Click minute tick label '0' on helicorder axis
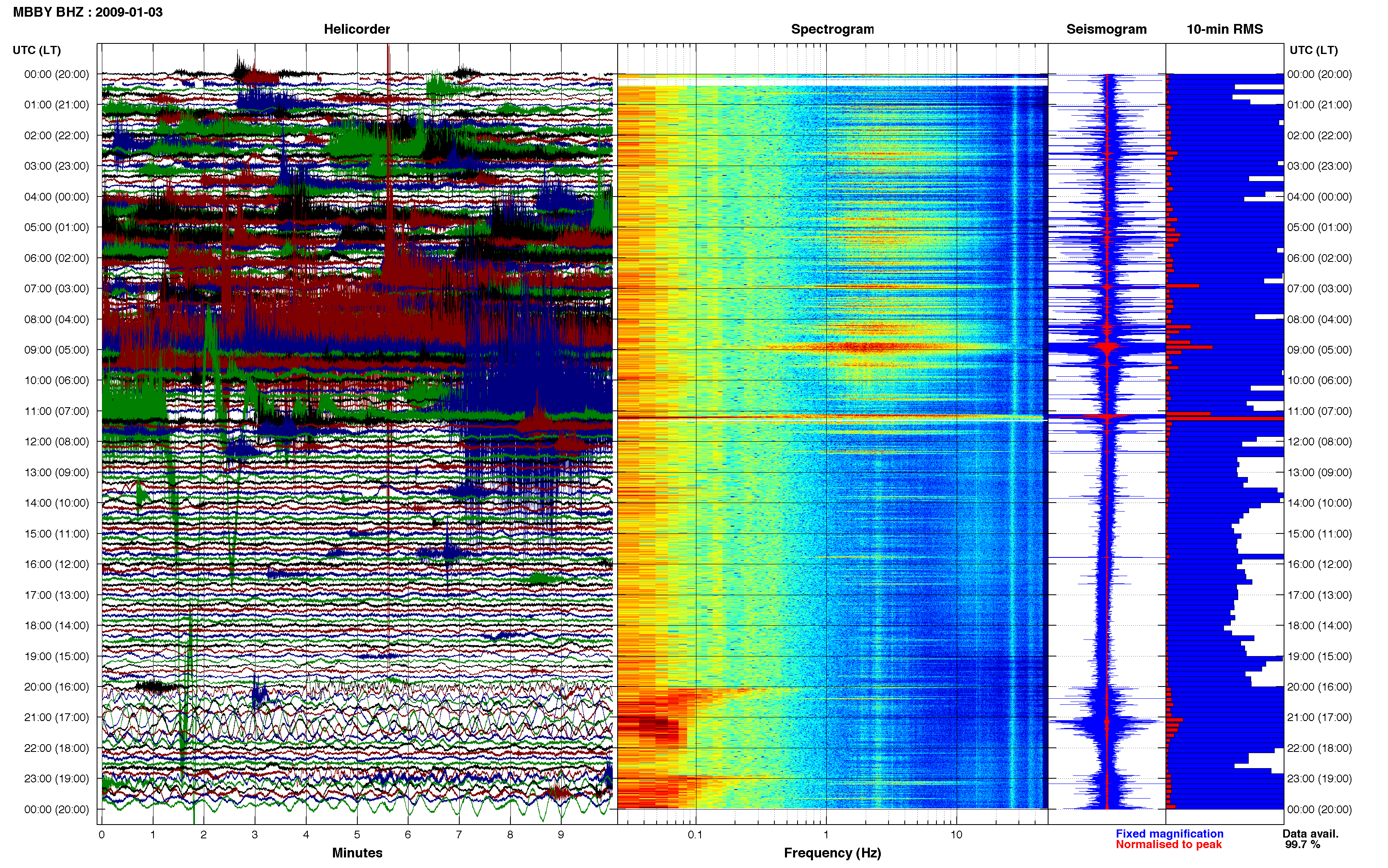Image resolution: width=1388 pixels, height=868 pixels. pyautogui.click(x=102, y=835)
